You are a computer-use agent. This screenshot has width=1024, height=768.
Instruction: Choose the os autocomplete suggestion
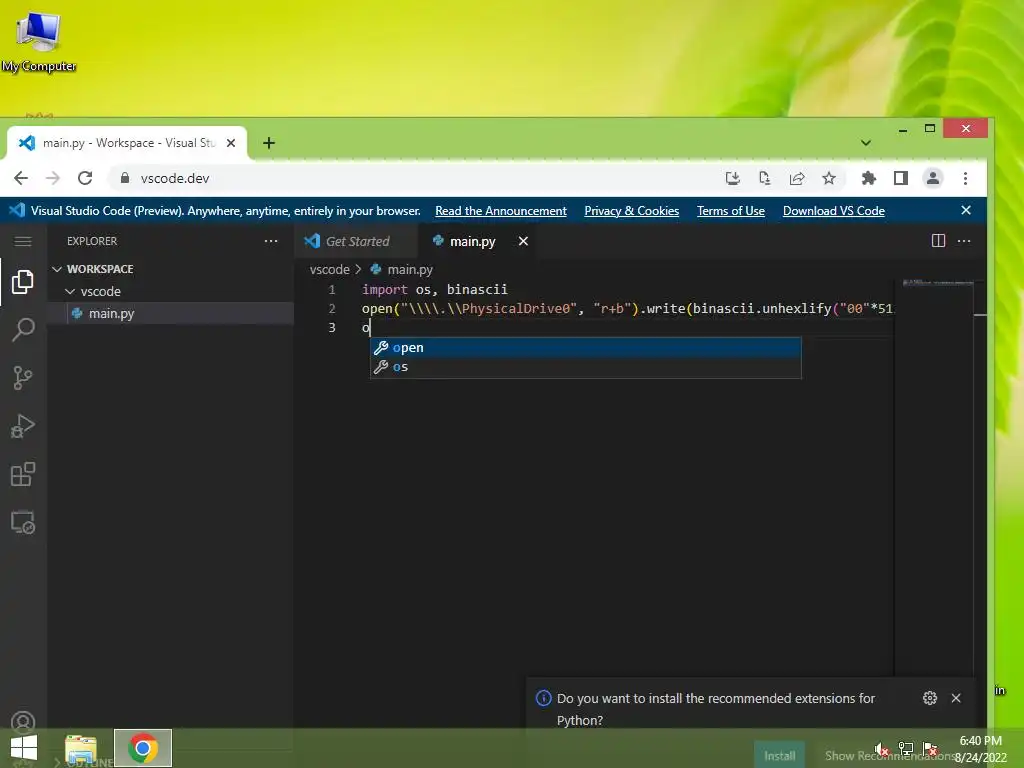tap(586, 366)
